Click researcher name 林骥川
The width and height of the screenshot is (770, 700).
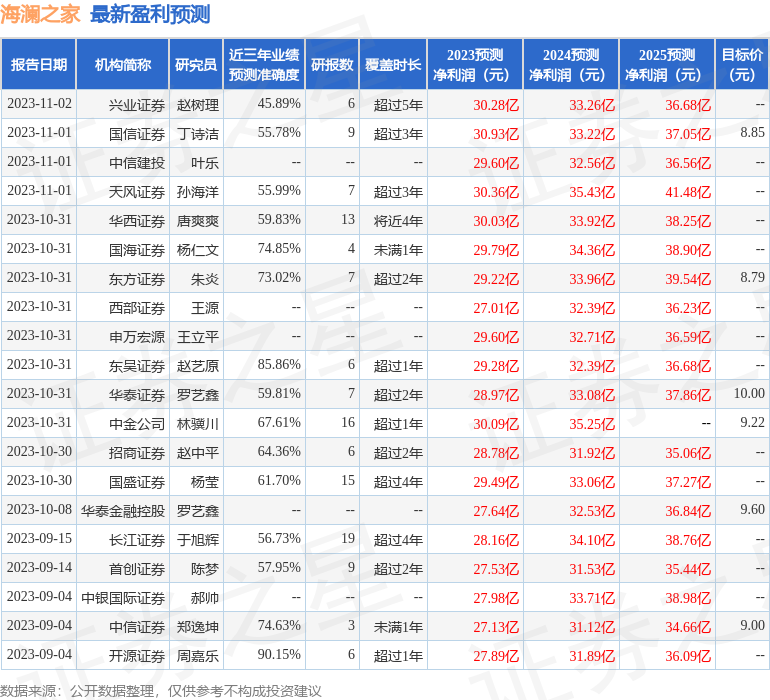point(197,423)
